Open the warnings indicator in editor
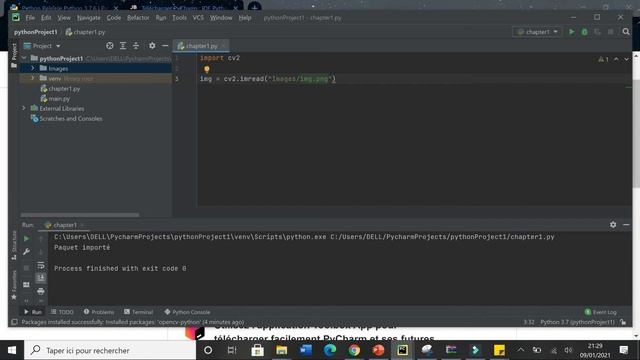This screenshot has width=640, height=360. tap(603, 59)
